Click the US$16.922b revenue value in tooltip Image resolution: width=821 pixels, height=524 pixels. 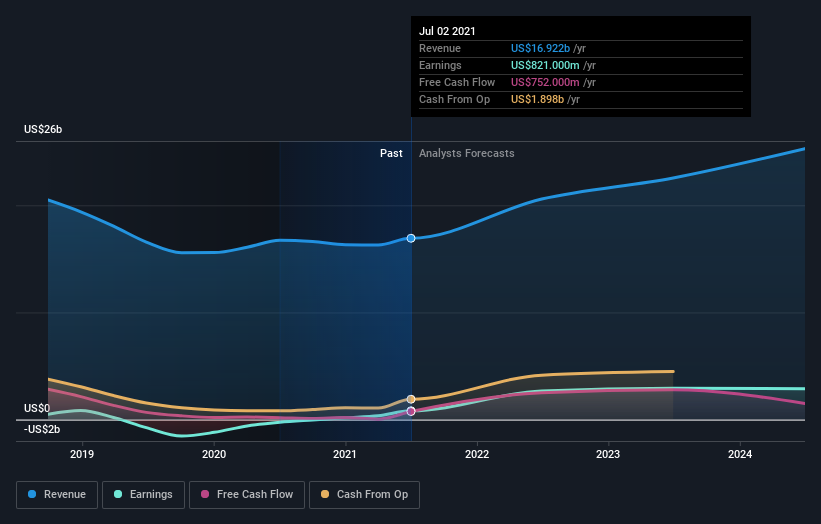540,48
